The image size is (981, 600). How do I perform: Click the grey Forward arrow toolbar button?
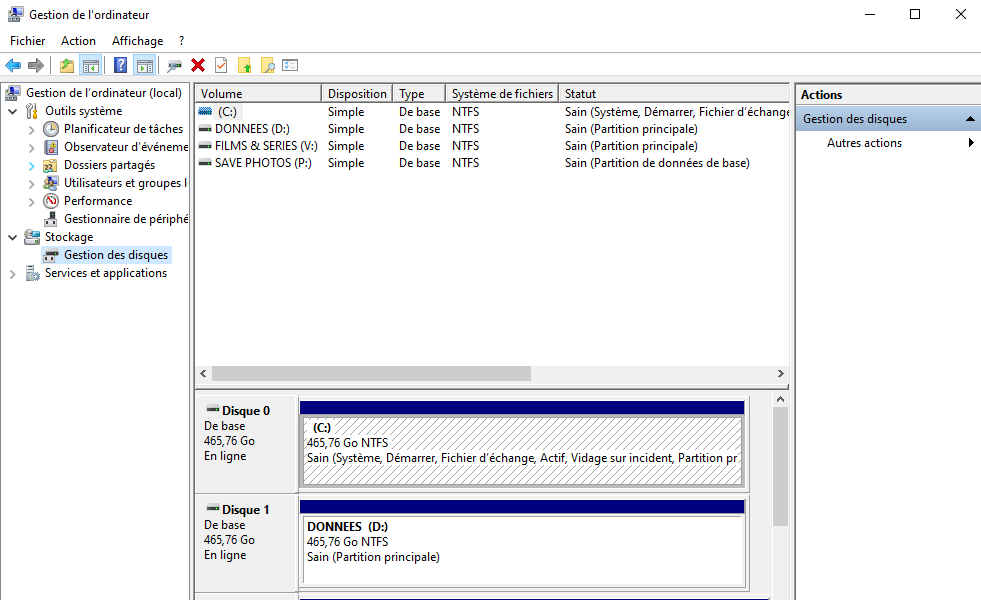[x=36, y=65]
